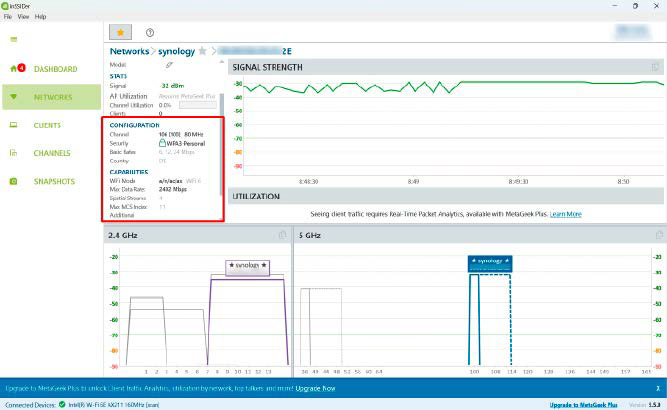Click the MAC address breadcrumb ending in 2E

255,51
